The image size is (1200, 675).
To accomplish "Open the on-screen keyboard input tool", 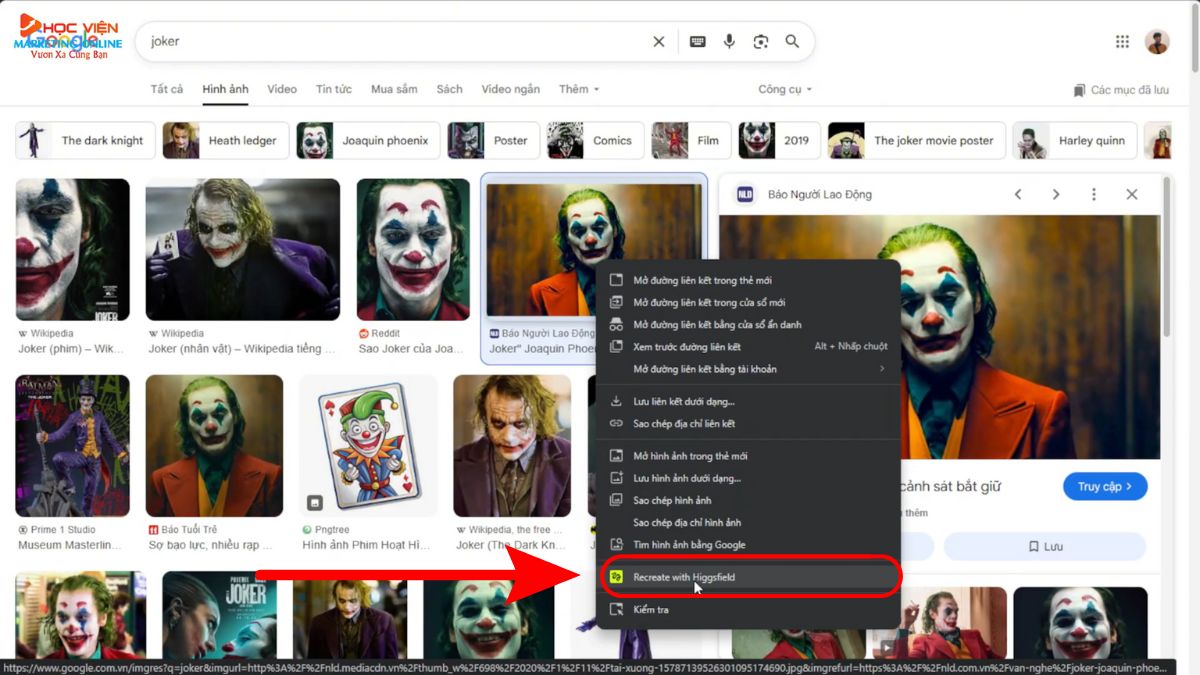I will [697, 42].
